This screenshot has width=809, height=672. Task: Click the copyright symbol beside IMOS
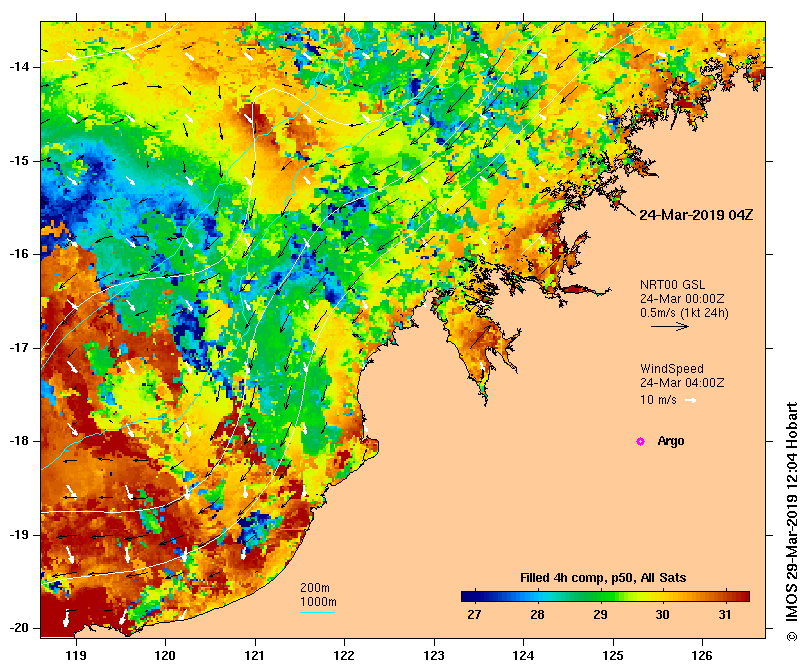coord(792,637)
